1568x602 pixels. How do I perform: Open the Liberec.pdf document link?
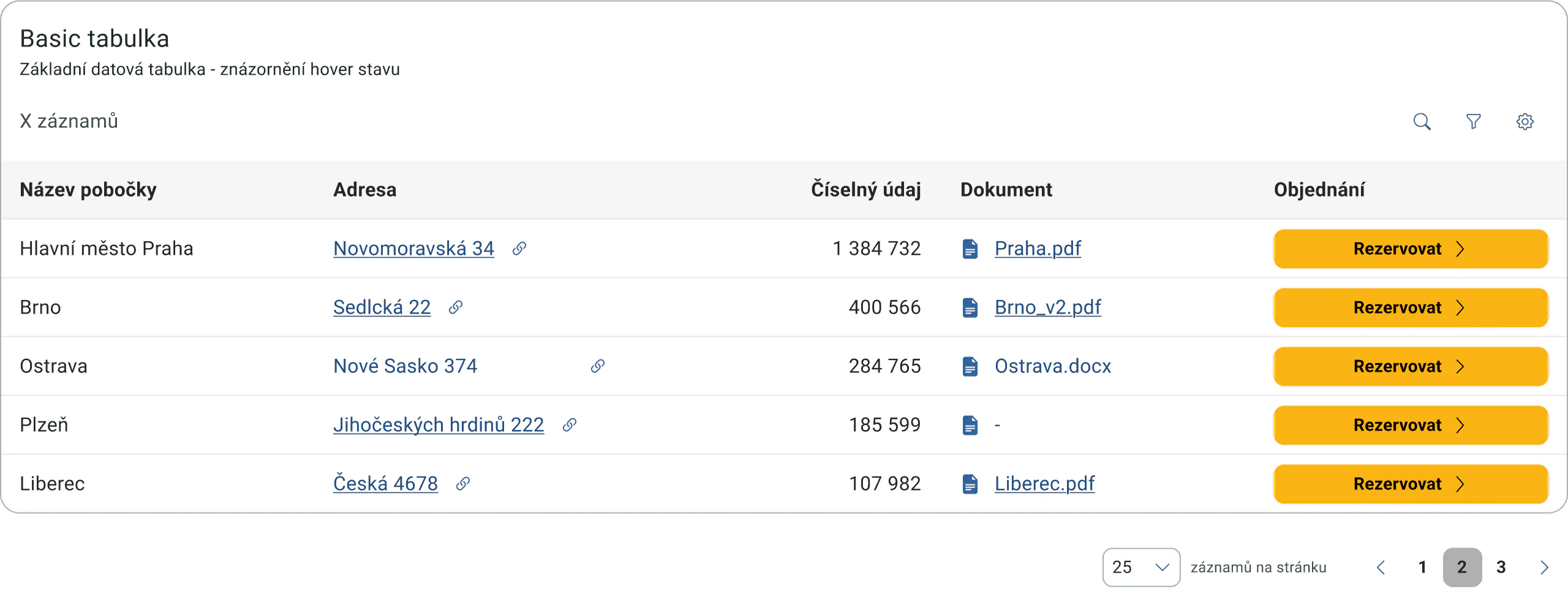(x=1044, y=483)
